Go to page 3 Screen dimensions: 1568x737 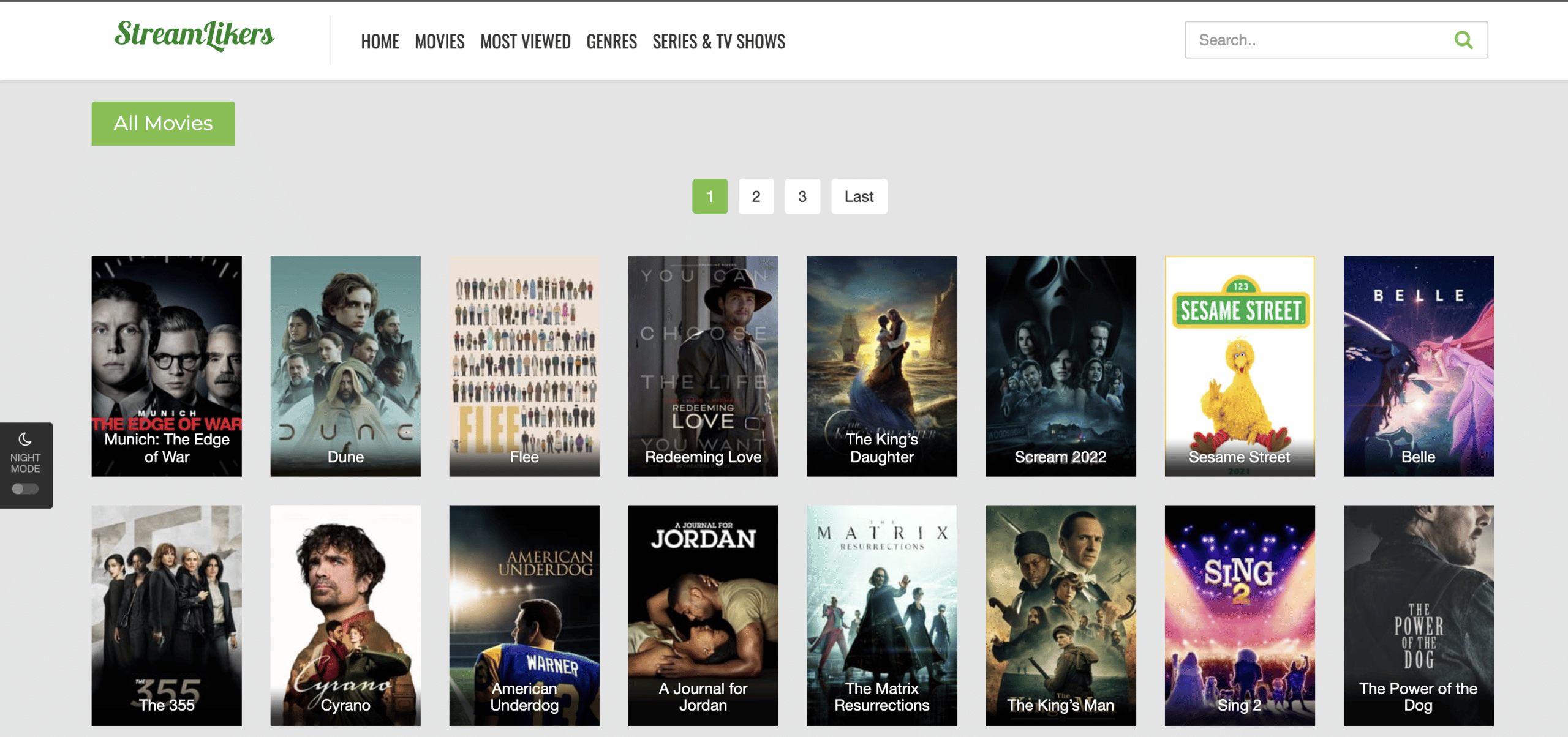[802, 196]
